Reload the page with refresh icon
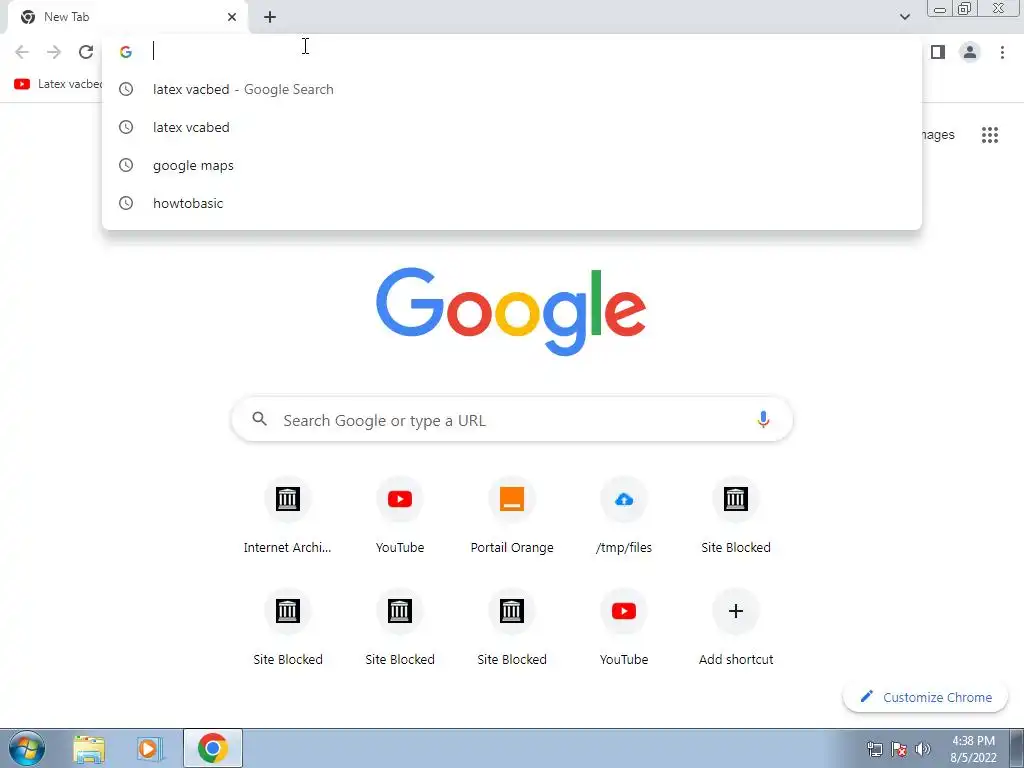 86,52
